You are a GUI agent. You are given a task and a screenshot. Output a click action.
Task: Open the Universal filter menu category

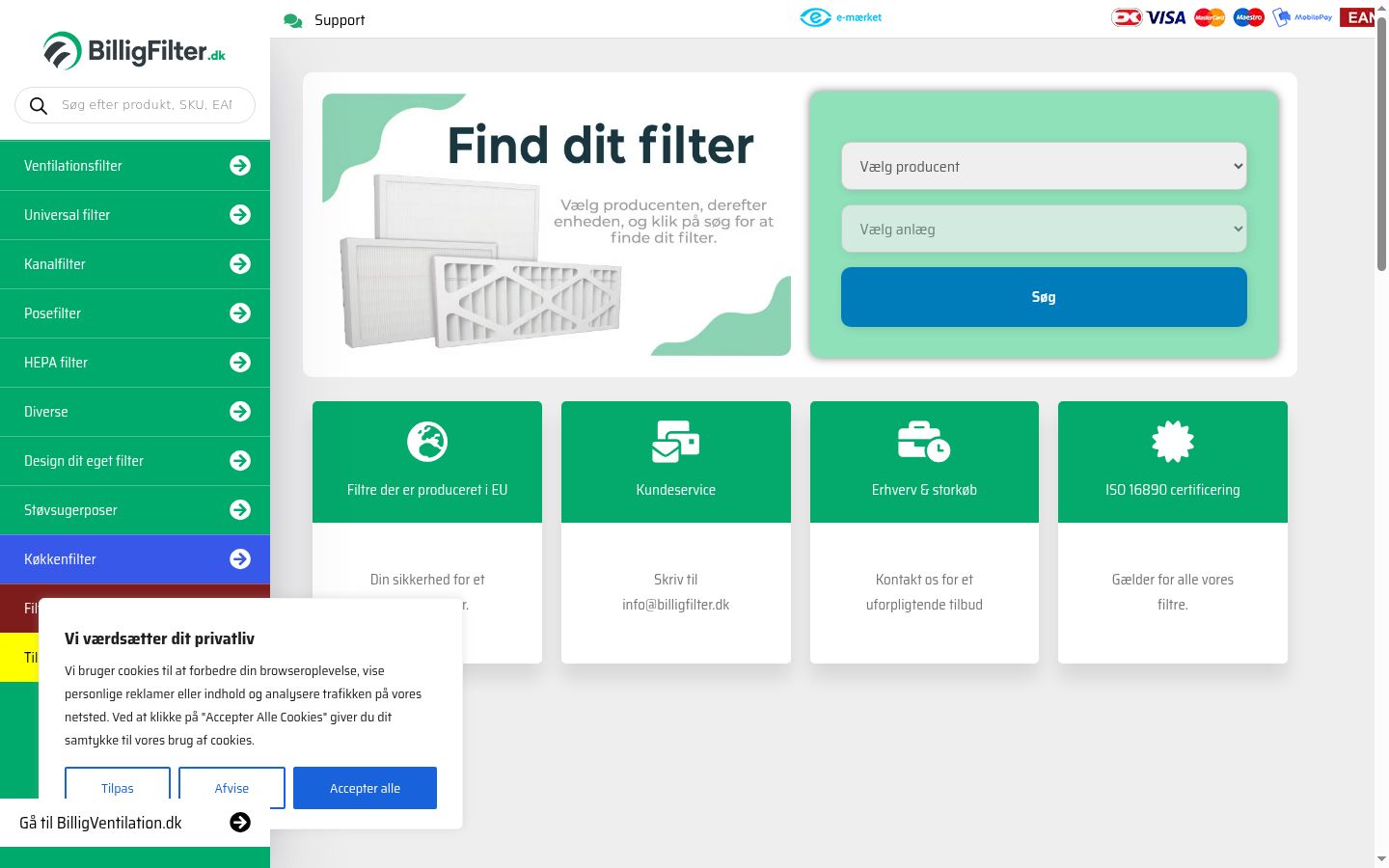pos(135,215)
